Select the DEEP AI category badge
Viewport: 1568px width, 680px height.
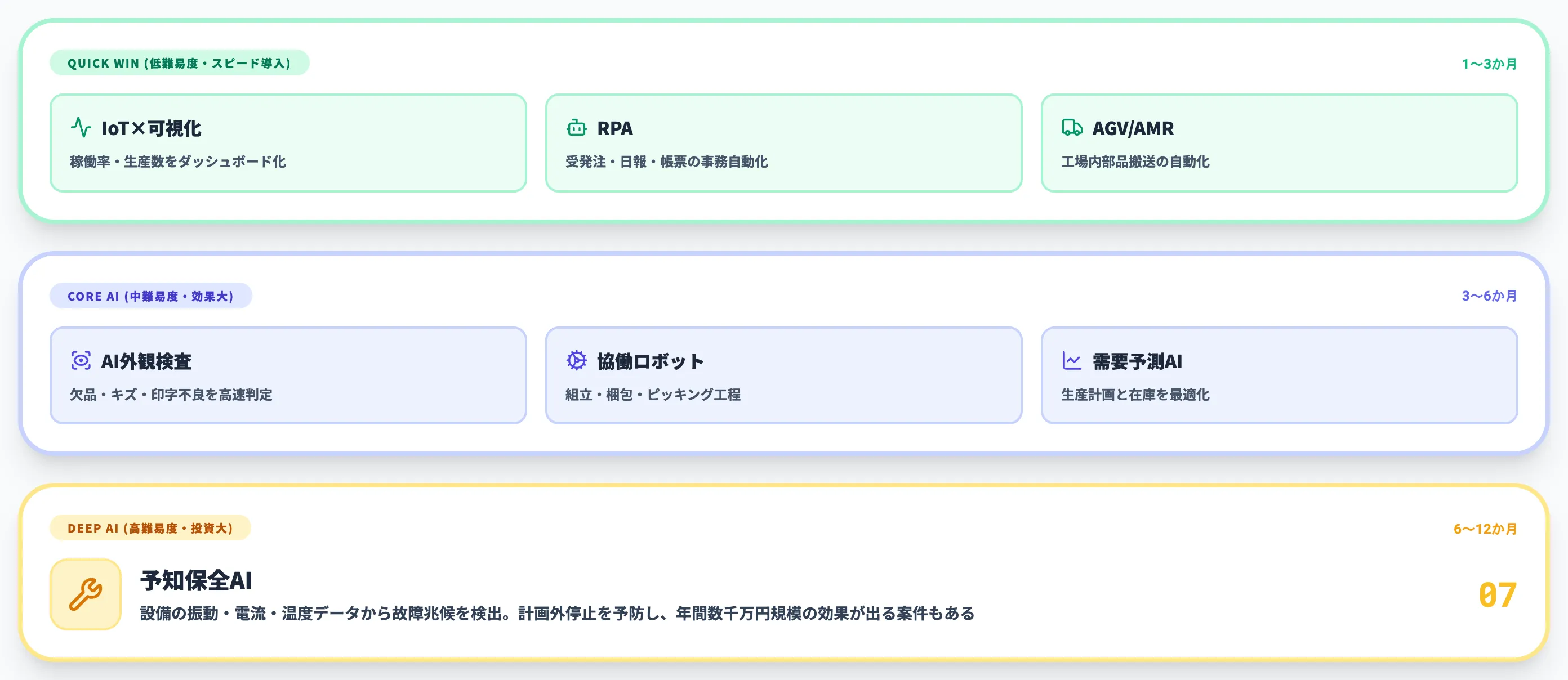click(150, 528)
